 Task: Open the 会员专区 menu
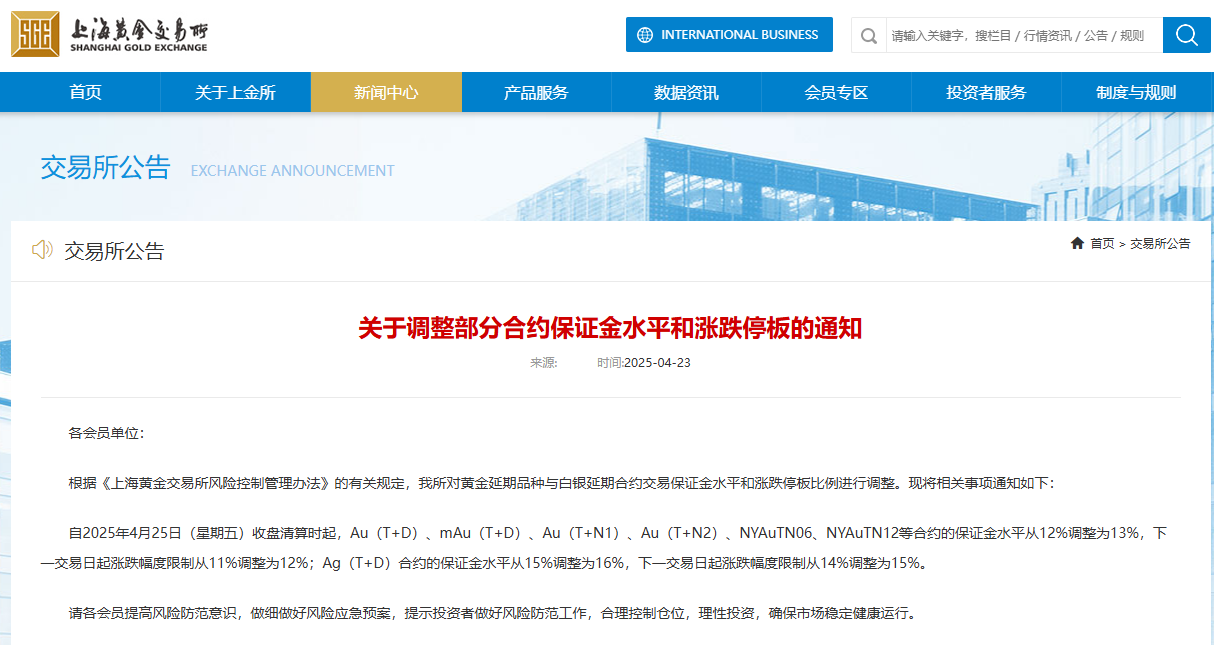click(836, 92)
